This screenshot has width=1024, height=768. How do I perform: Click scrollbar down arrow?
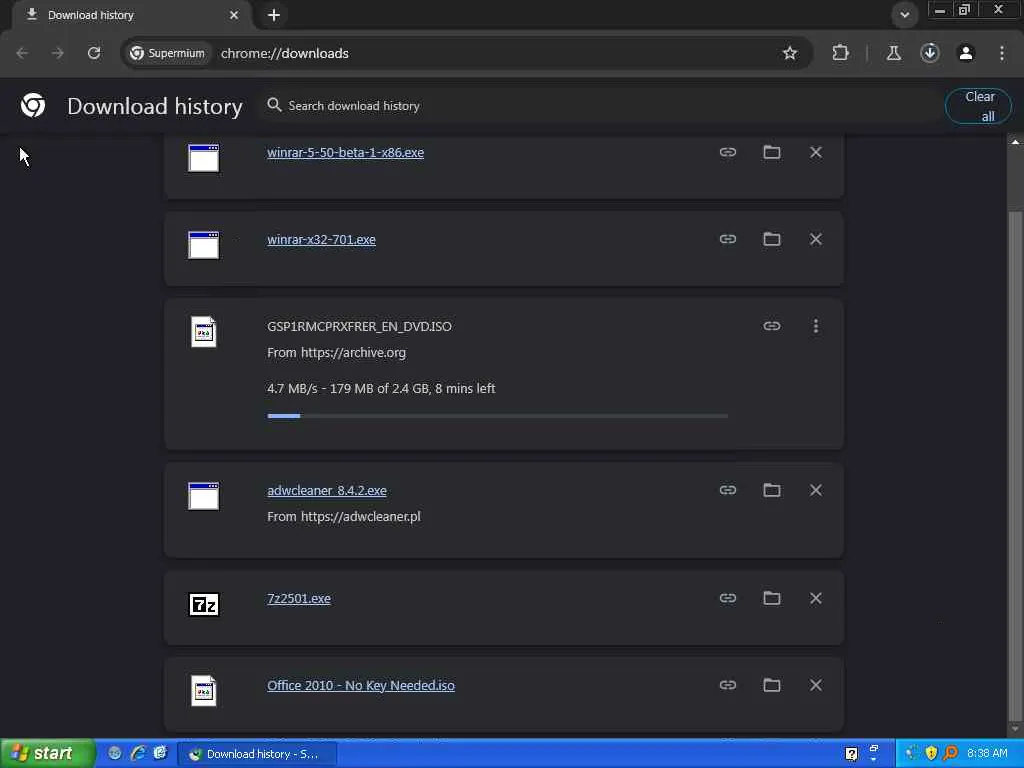click(x=1014, y=729)
